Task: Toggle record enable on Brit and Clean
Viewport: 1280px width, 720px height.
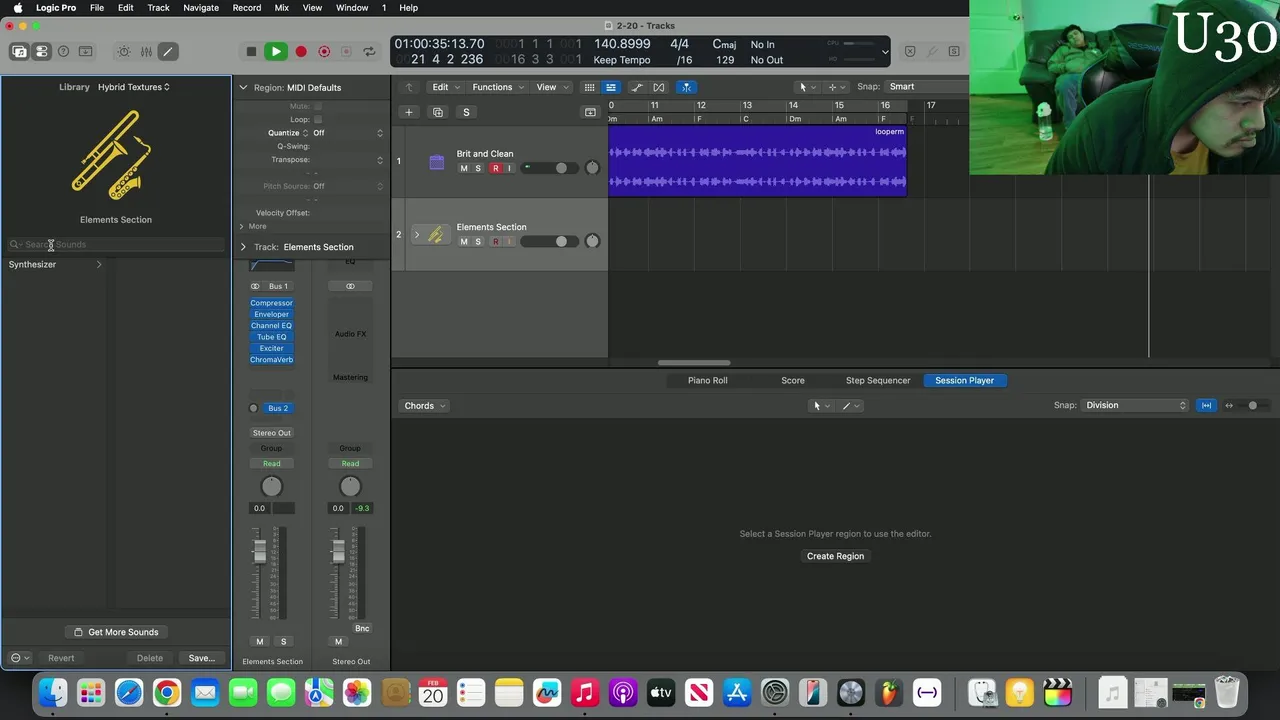Action: (x=495, y=168)
